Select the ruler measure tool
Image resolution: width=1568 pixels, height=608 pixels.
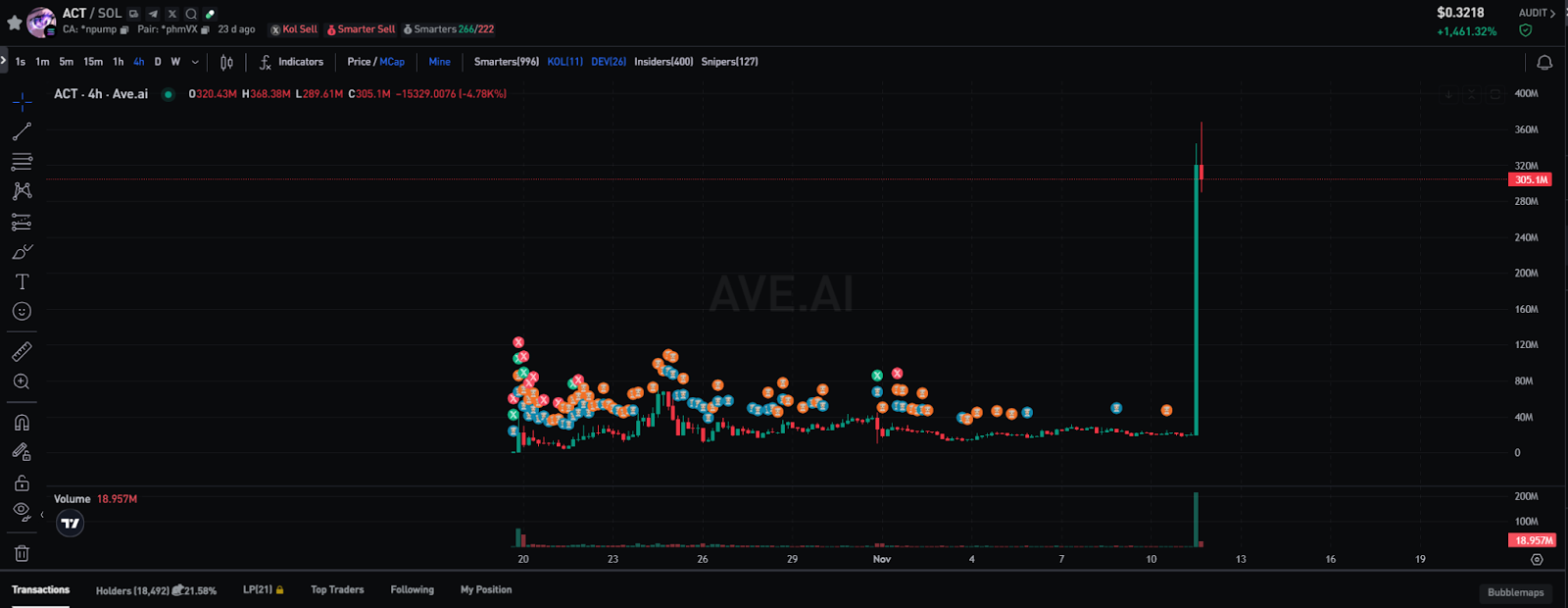pyautogui.click(x=22, y=351)
